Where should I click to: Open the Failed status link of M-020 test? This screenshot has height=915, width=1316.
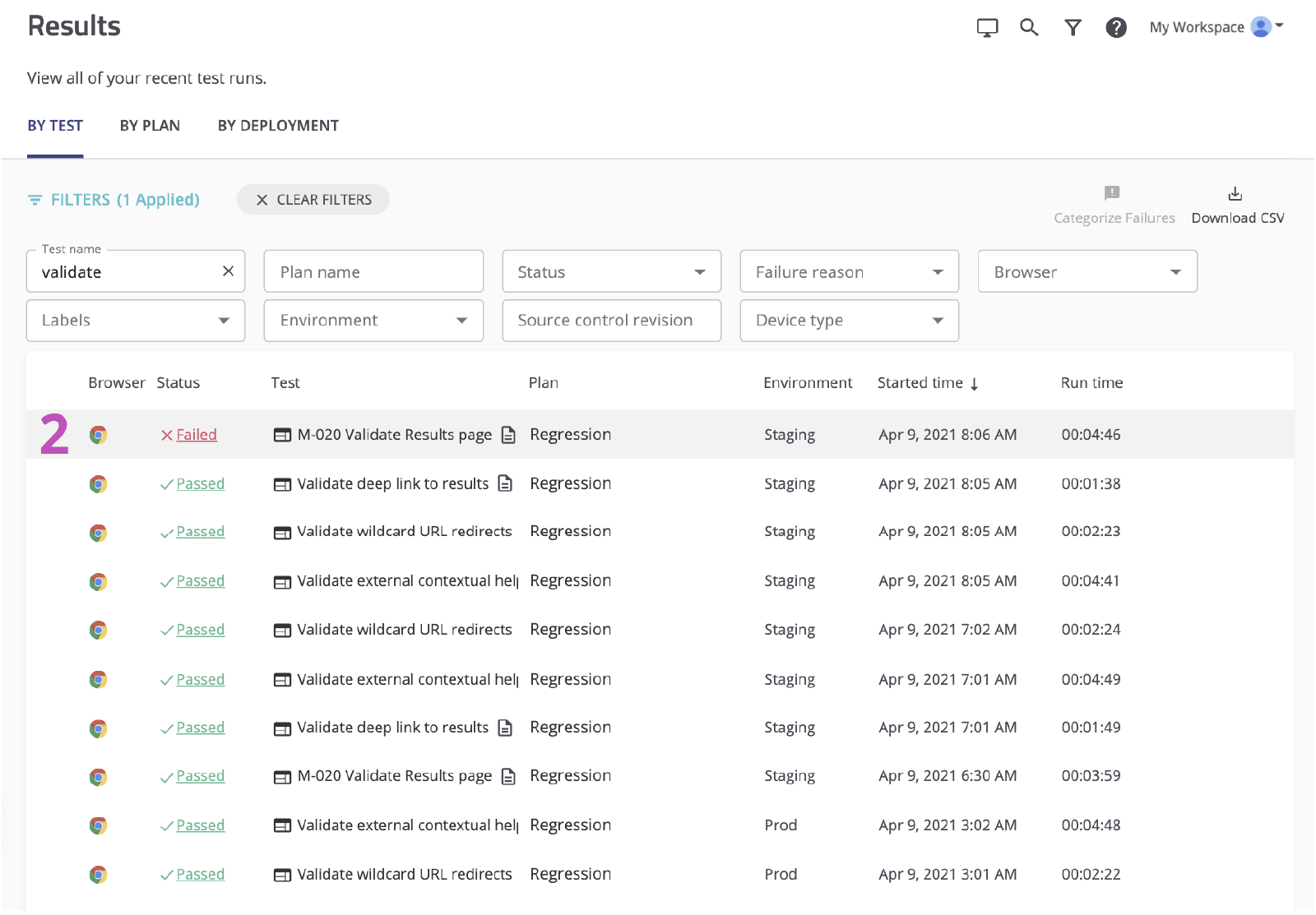pyautogui.click(x=196, y=434)
